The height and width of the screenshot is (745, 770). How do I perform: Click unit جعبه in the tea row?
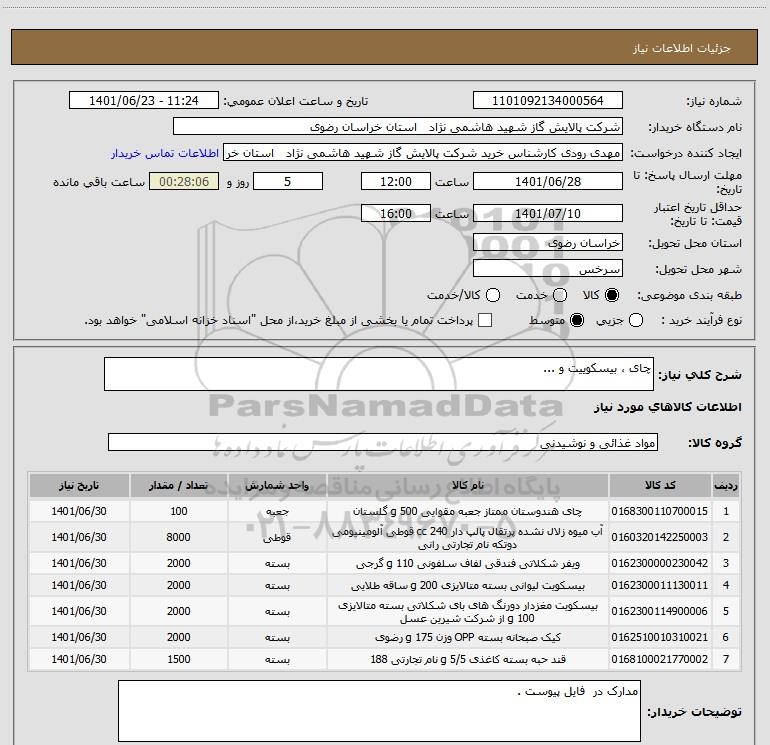click(x=277, y=511)
